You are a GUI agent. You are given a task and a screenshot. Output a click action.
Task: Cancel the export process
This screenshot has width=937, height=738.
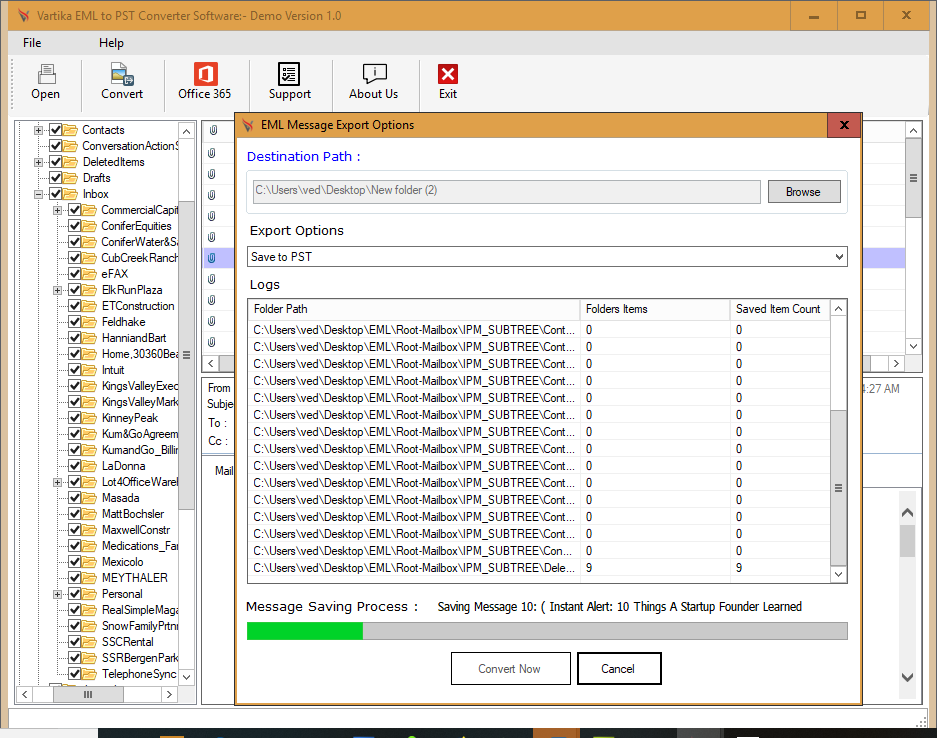point(618,669)
